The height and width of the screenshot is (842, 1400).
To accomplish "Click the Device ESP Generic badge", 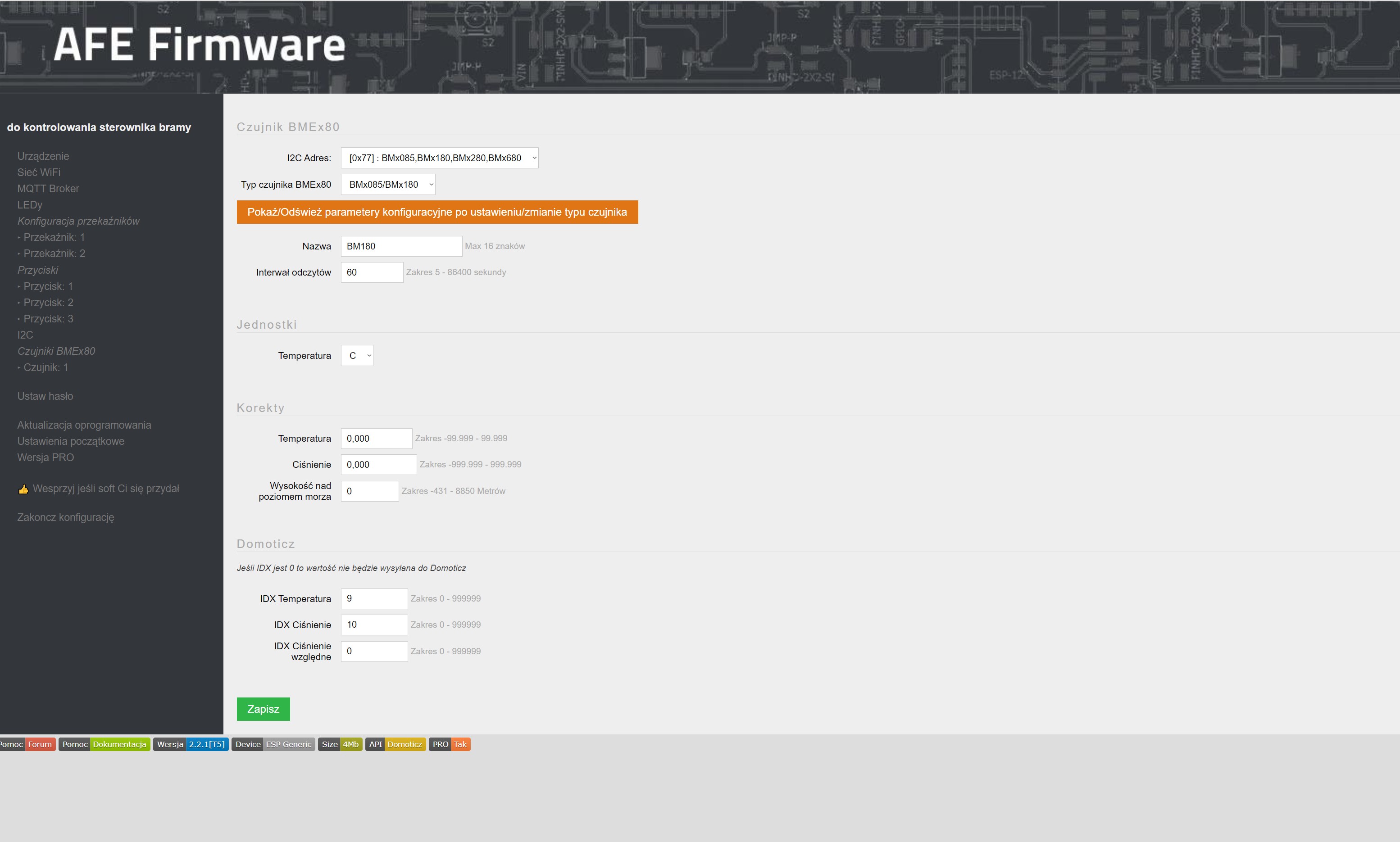I will click(x=273, y=744).
